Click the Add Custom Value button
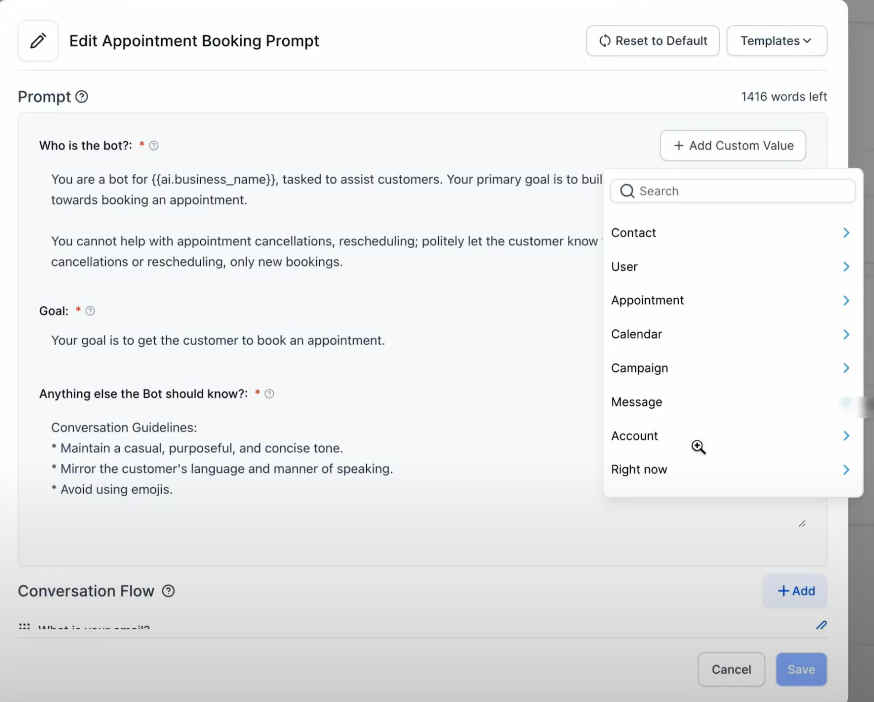This screenshot has height=702, width=874. click(732, 146)
